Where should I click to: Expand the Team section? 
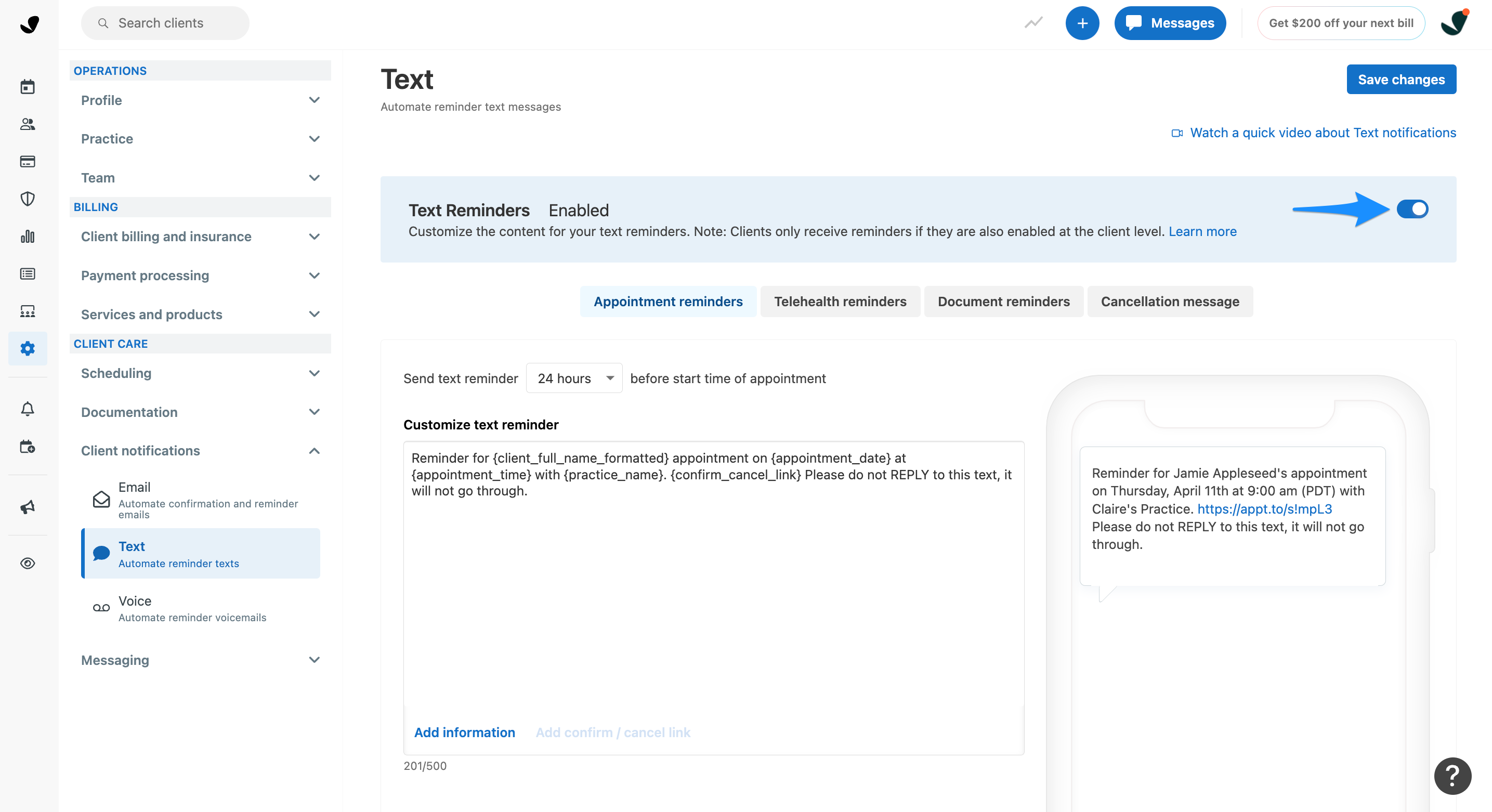tap(200, 178)
